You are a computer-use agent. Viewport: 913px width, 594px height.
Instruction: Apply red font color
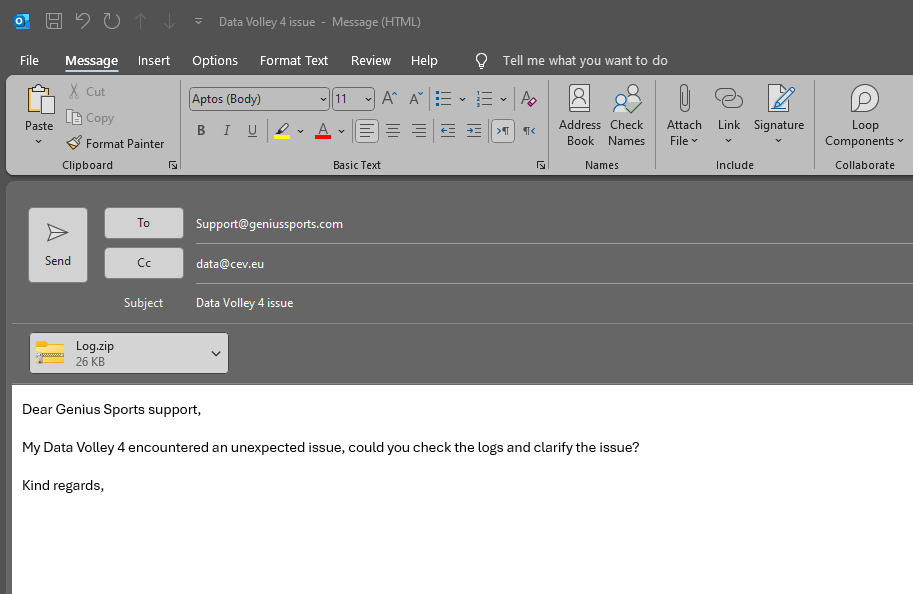pyautogui.click(x=323, y=130)
